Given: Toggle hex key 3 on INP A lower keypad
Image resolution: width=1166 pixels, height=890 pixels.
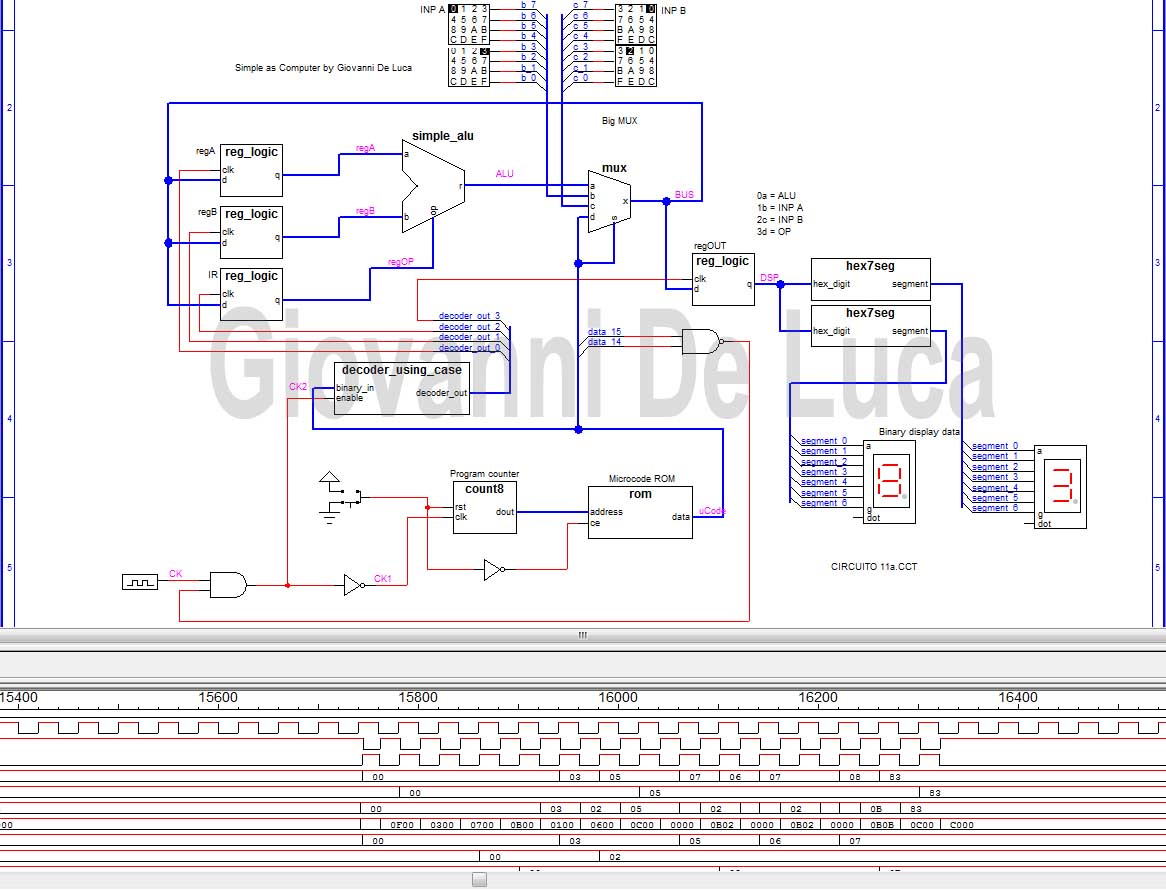Looking at the screenshot, I should click(484, 51).
